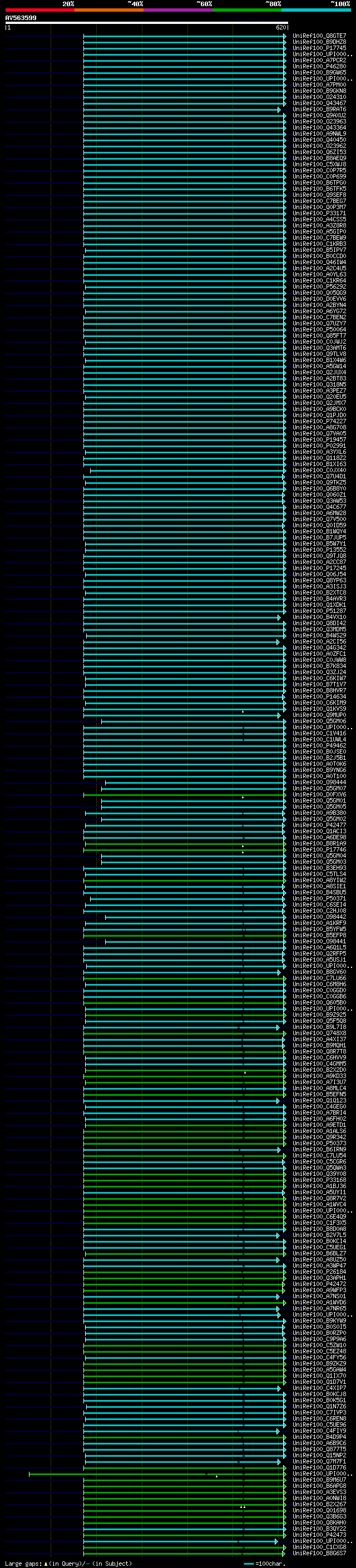This screenshot has width=356, height=1568.
Task: Select hit label UniRef100_O98444
Action: (x=319, y=783)
